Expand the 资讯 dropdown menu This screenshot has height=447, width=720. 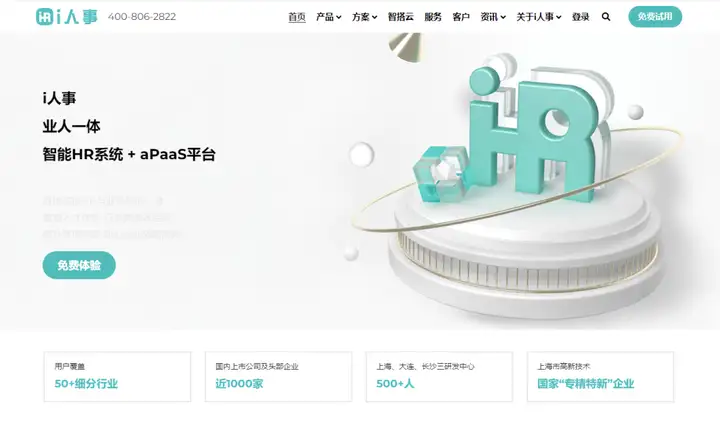(x=493, y=17)
